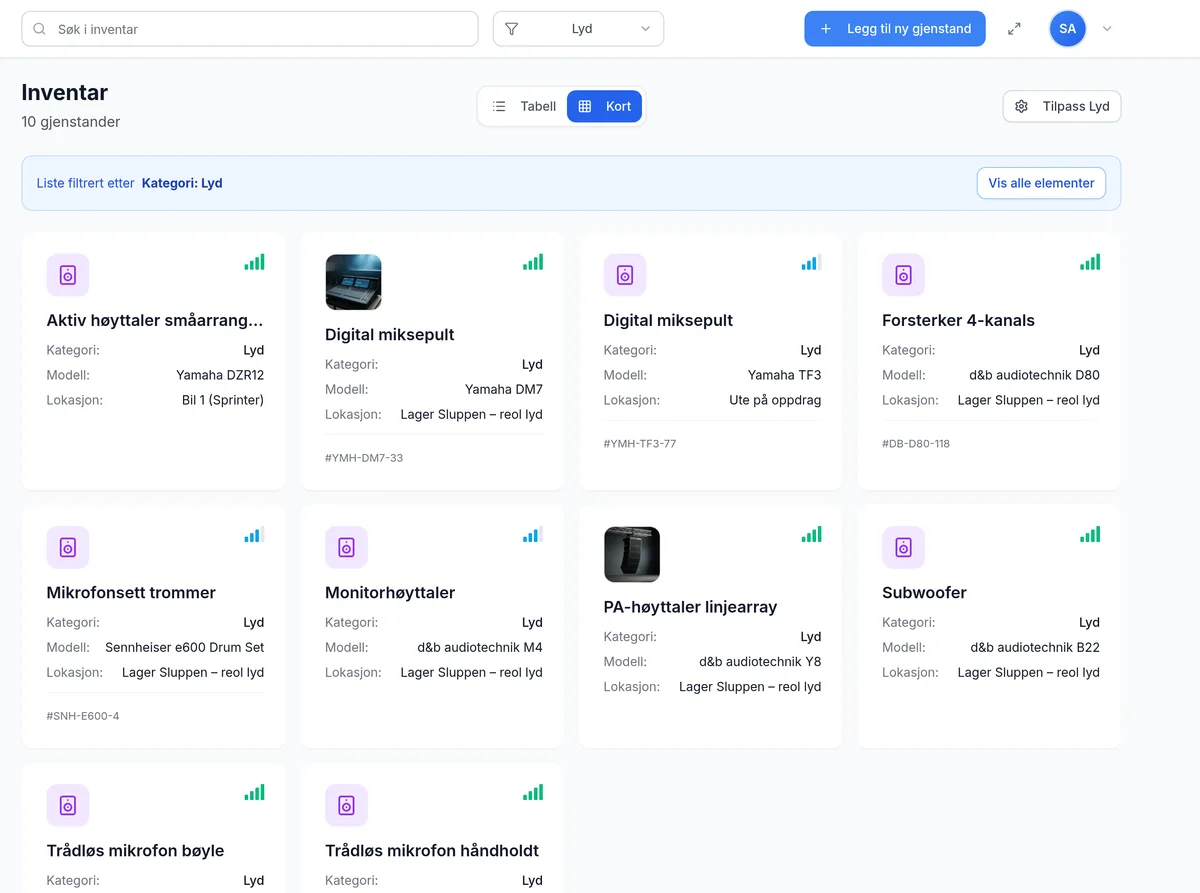Click speaker icon on Trådløs mikrofon håndholdt card

[346, 805]
